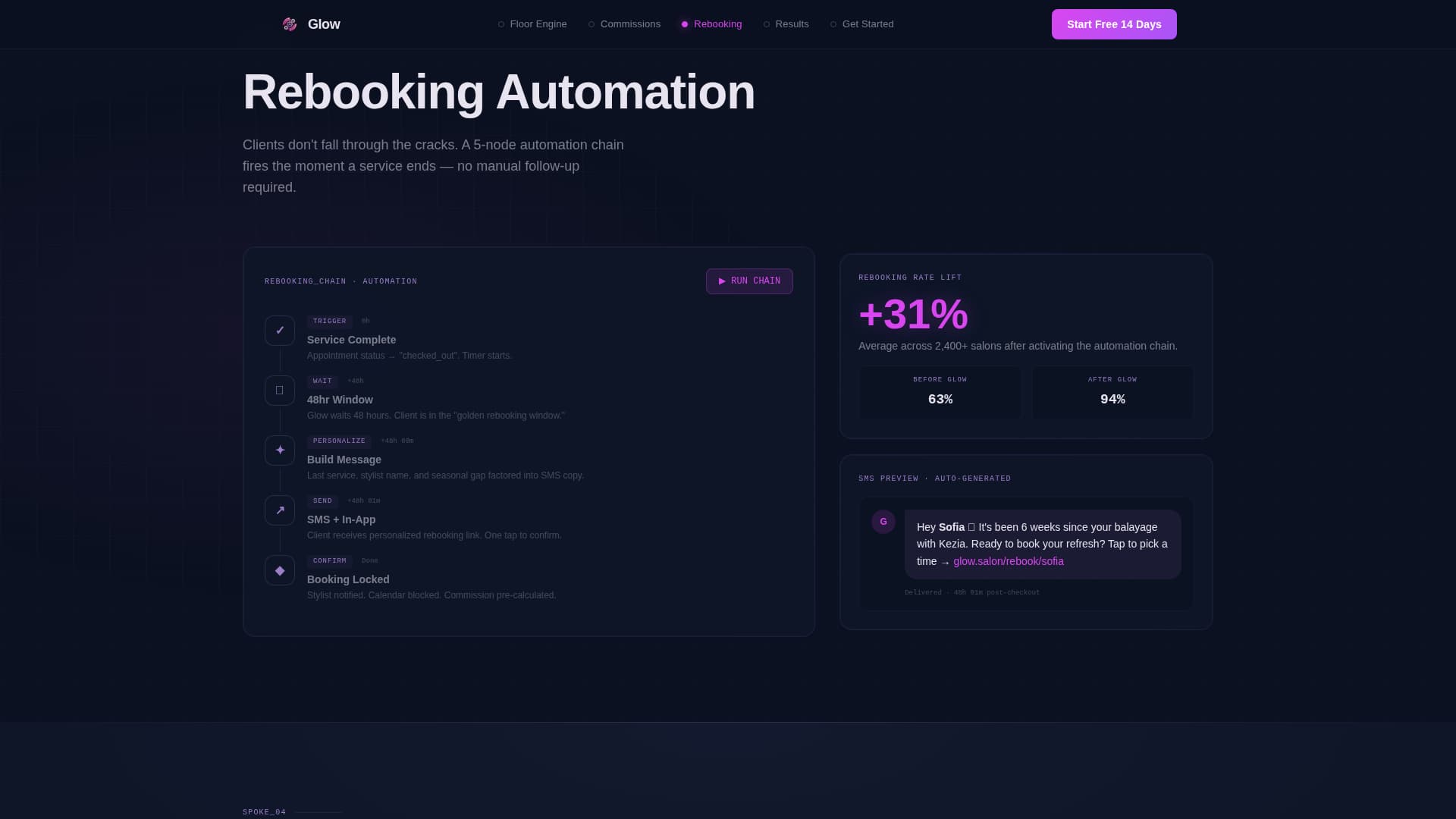Screen dimensions: 1456x819
Task: Click the PERSONALIZE tag badge
Action: pos(339,441)
